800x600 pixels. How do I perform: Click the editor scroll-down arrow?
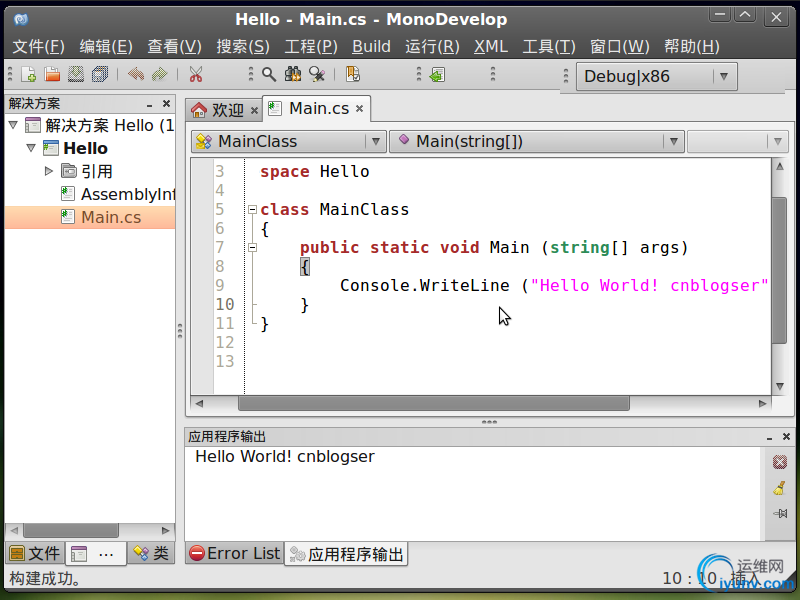tap(780, 386)
